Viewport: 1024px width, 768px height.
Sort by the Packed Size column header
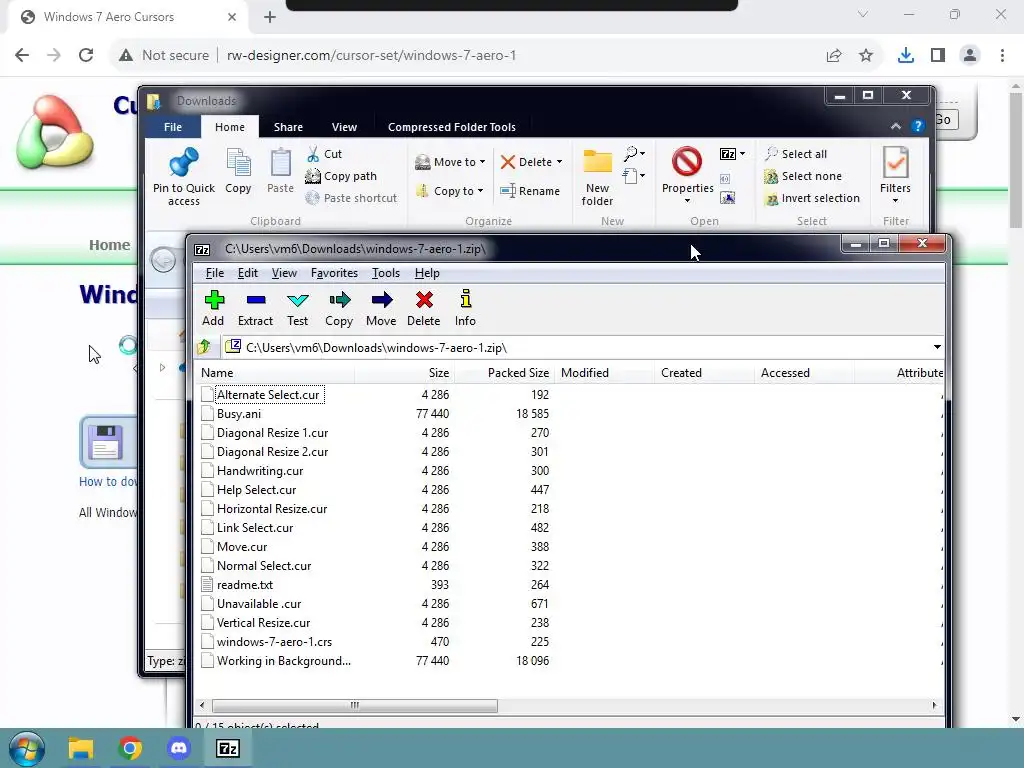[x=505, y=373]
